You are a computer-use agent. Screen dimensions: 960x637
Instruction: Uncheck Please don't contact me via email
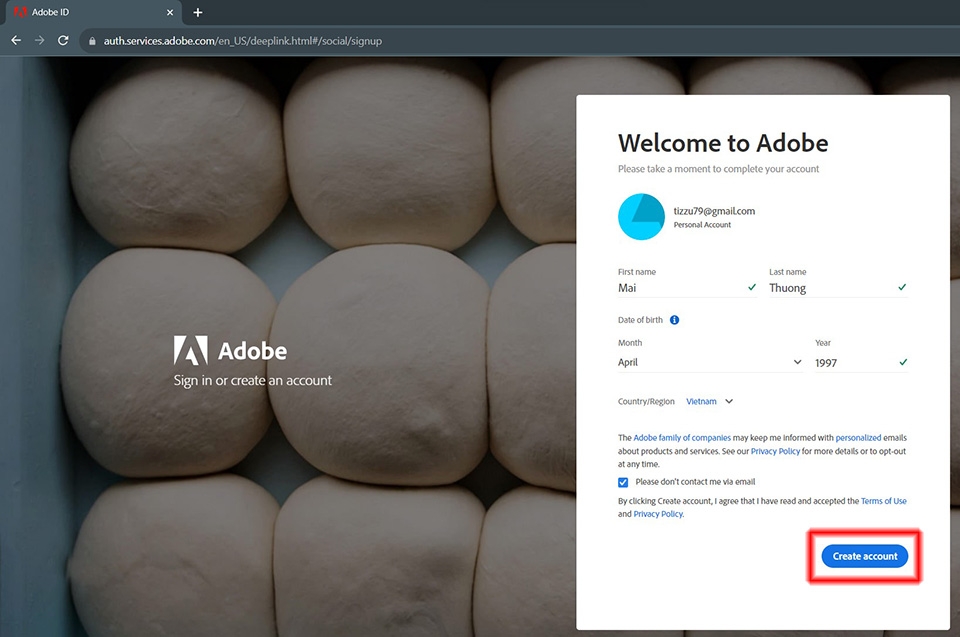point(623,482)
